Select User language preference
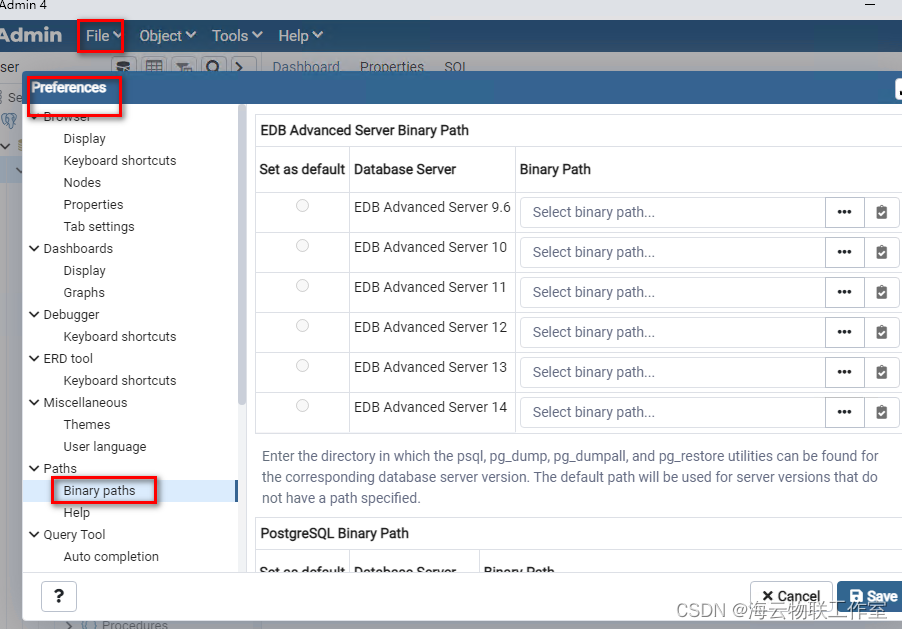This screenshot has height=629, width=902. [x=105, y=447]
